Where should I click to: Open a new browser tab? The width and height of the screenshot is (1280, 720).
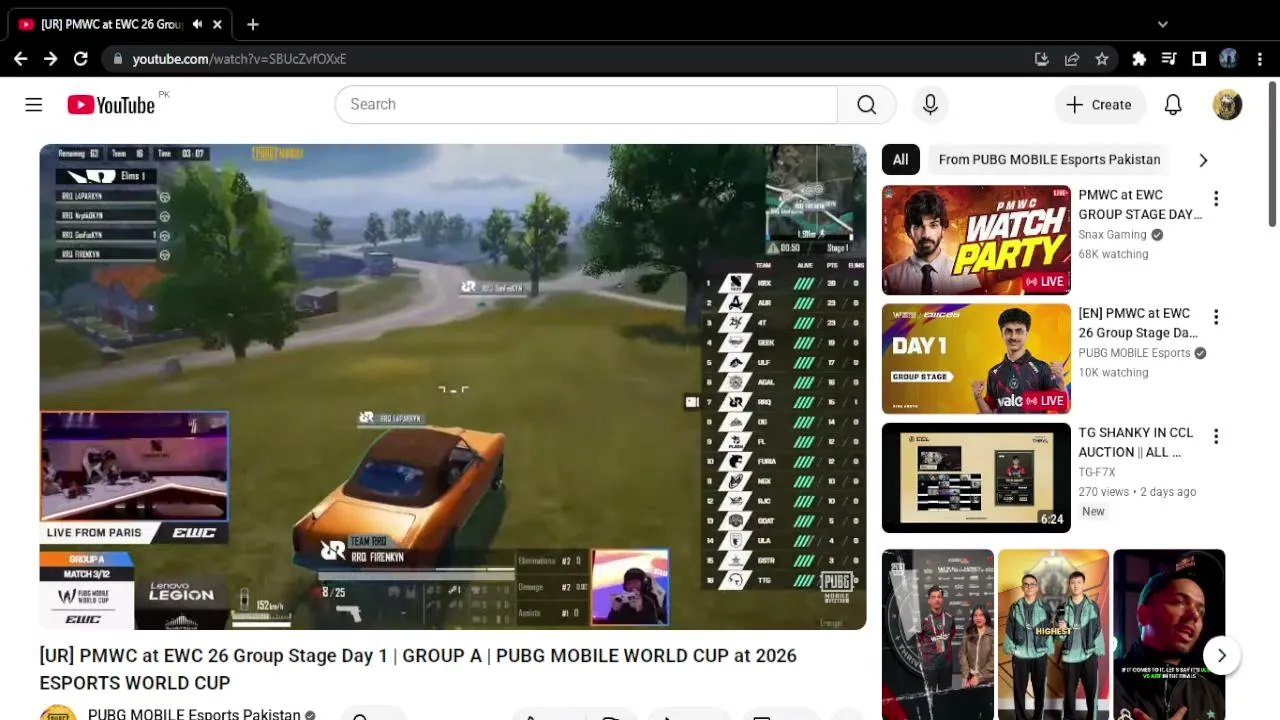(x=253, y=24)
